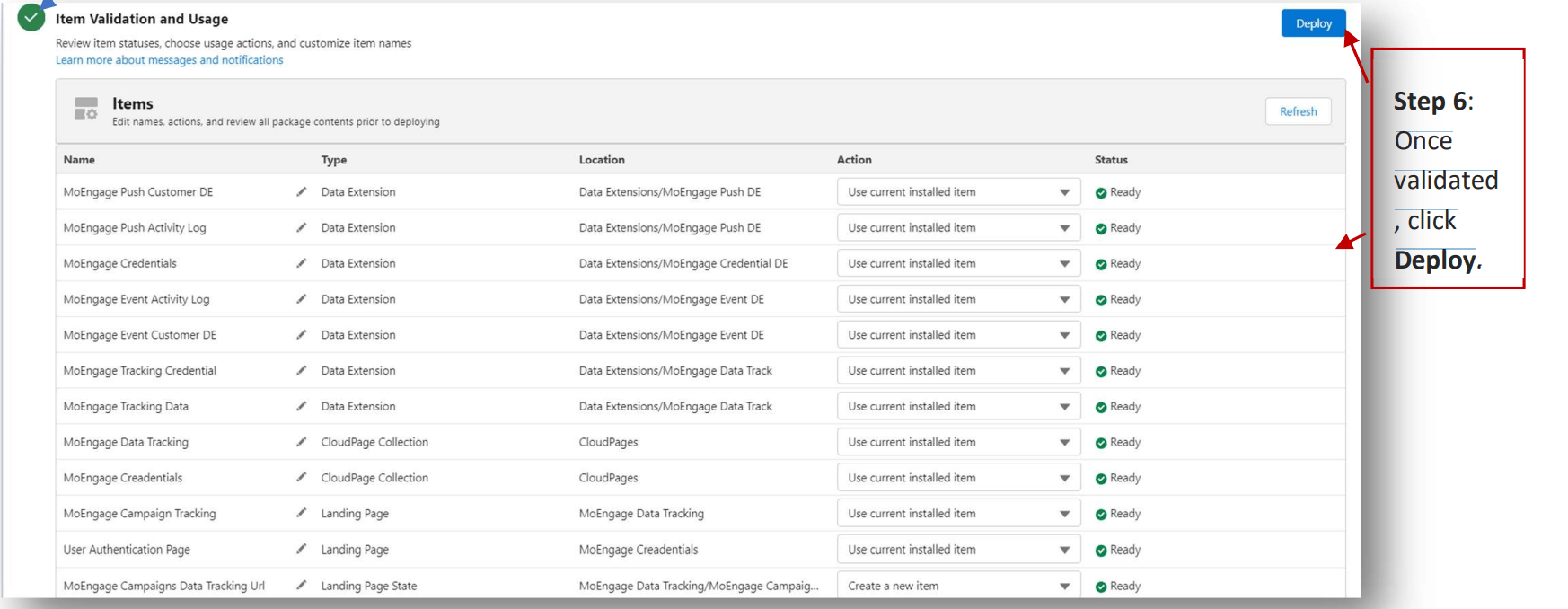Click CloudPage Collection type for MoEngage Data Tracking
Image resolution: width=1568 pixels, height=609 pixels.
[x=374, y=442]
